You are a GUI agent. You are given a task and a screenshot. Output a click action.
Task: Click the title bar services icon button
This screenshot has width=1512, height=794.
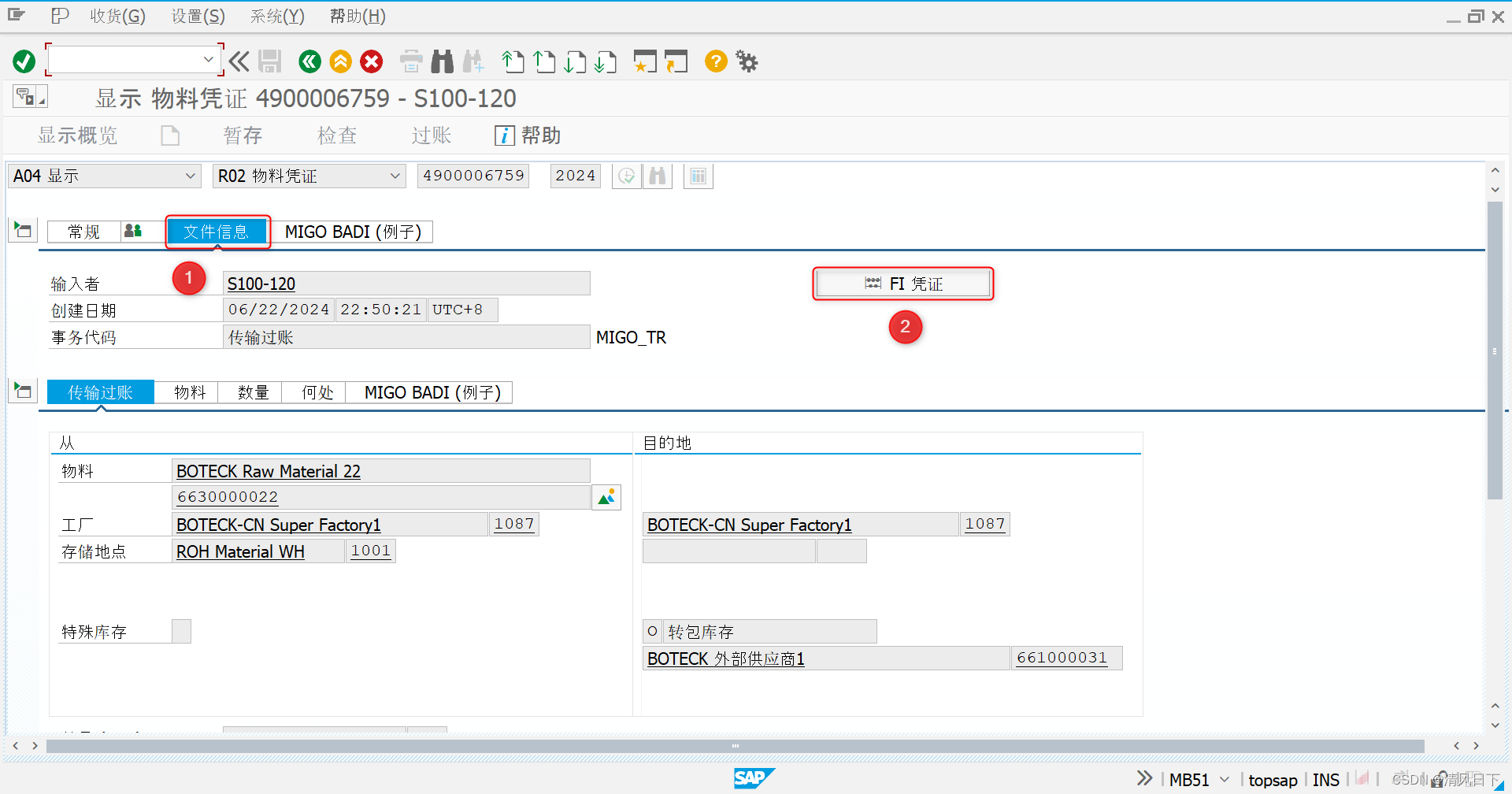point(31,97)
